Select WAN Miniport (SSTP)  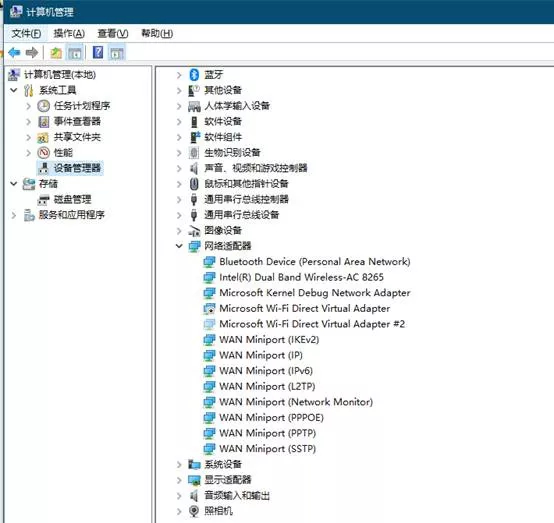pyautogui.click(x=267, y=448)
